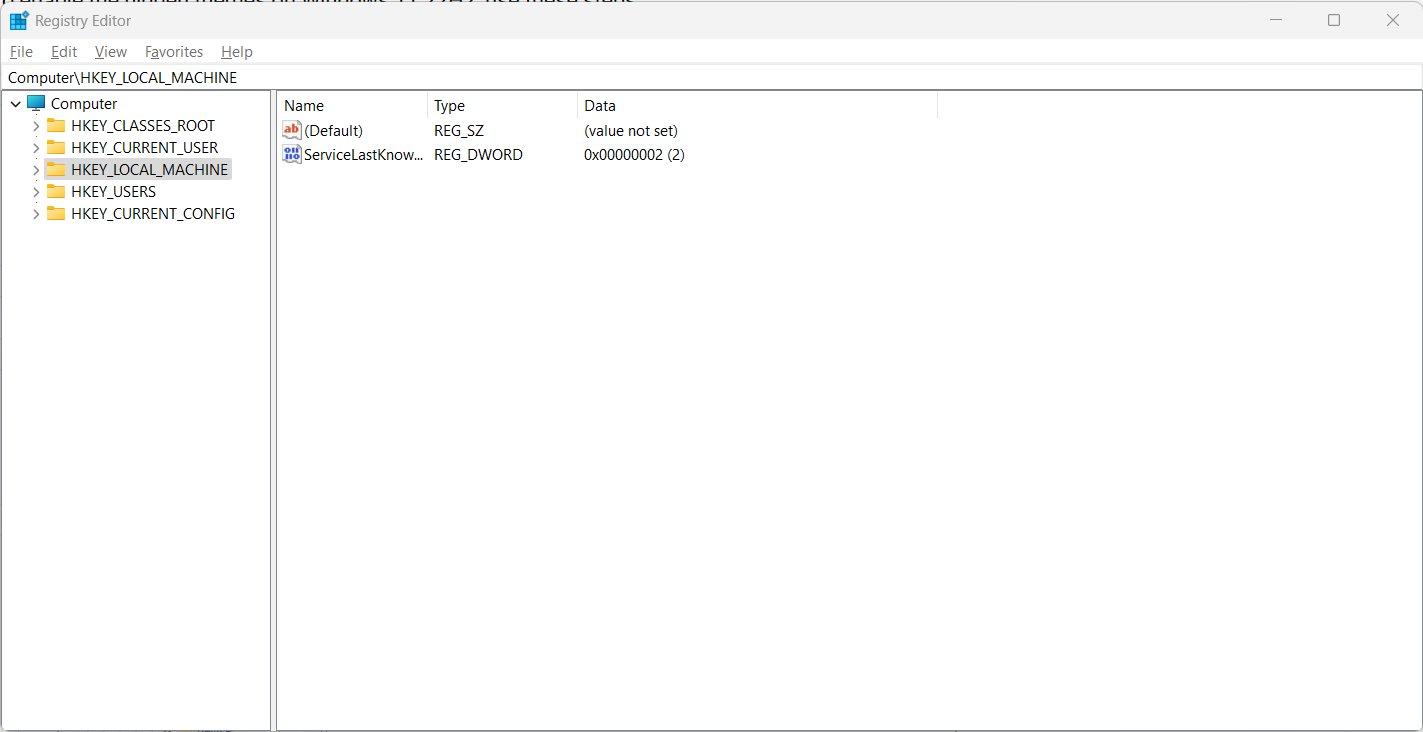1423x732 pixels.
Task: Select the HKEY_USERS label
Action: pos(114,192)
